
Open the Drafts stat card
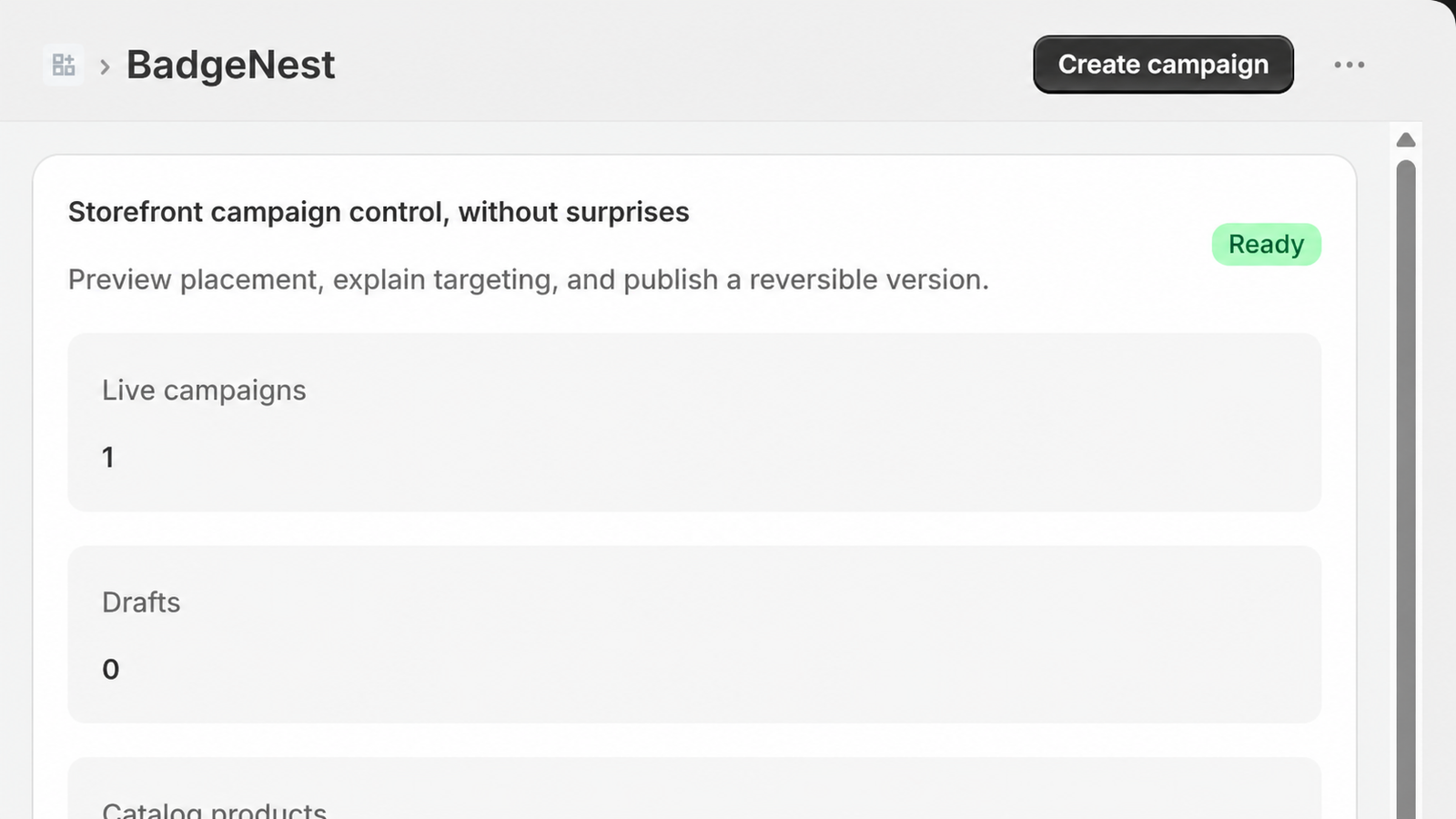694,634
